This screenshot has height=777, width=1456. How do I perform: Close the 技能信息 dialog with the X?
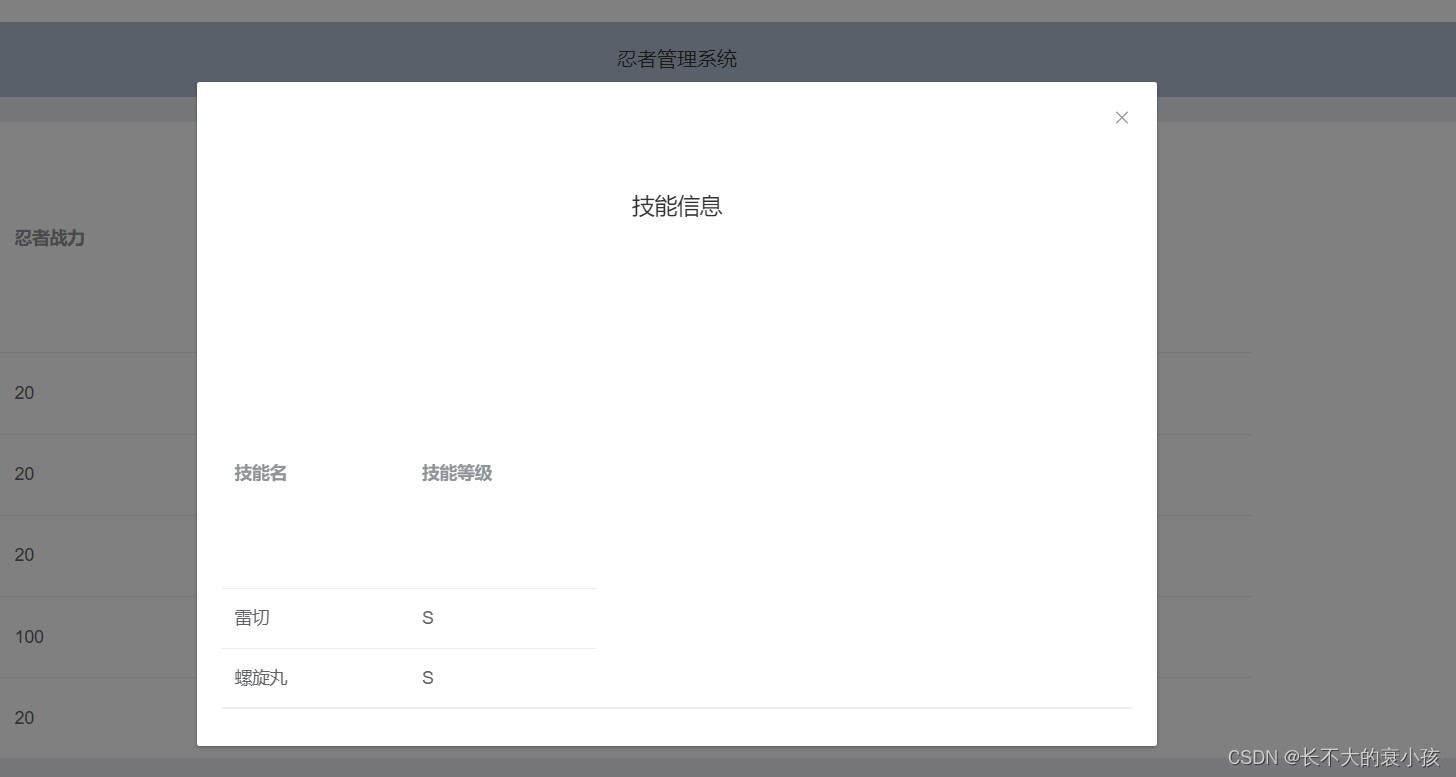pyautogui.click(x=1121, y=118)
